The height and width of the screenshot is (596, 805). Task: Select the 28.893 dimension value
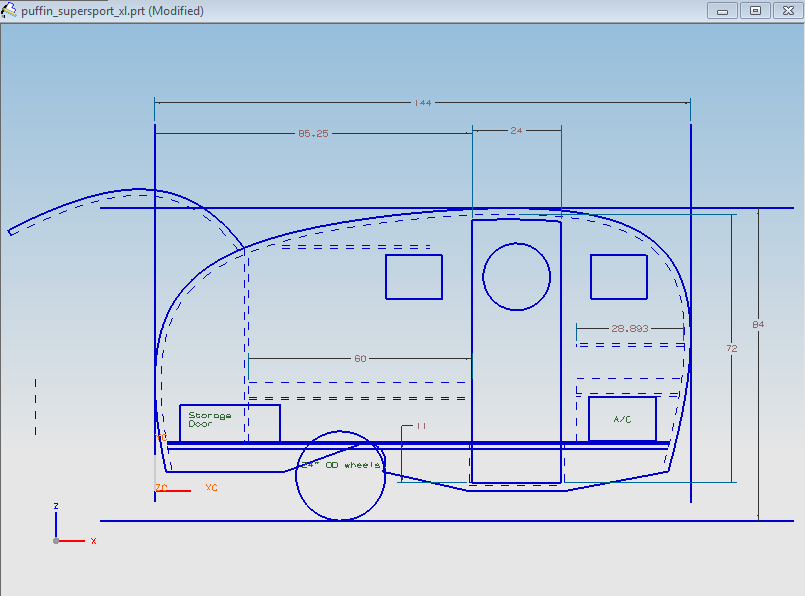[x=630, y=329]
